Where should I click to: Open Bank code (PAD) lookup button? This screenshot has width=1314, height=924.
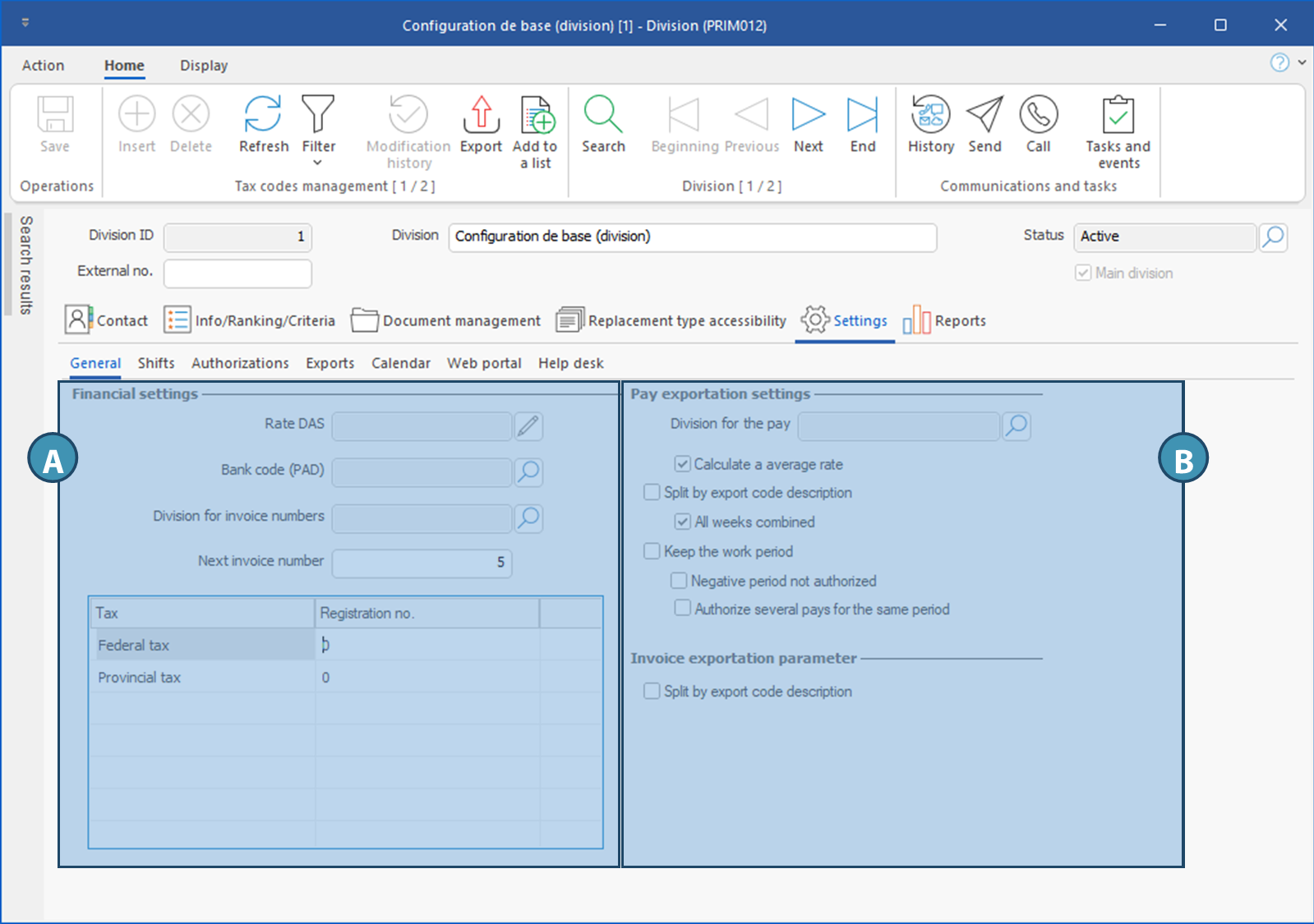[x=528, y=471]
